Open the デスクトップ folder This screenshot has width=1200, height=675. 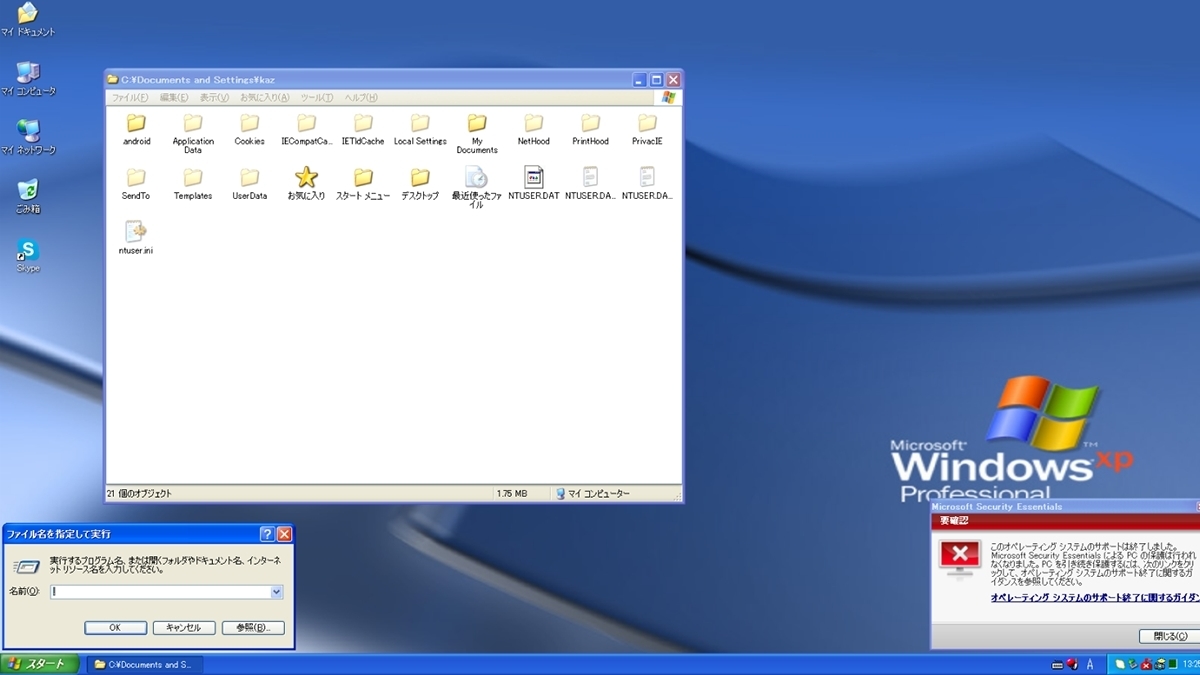[420, 183]
